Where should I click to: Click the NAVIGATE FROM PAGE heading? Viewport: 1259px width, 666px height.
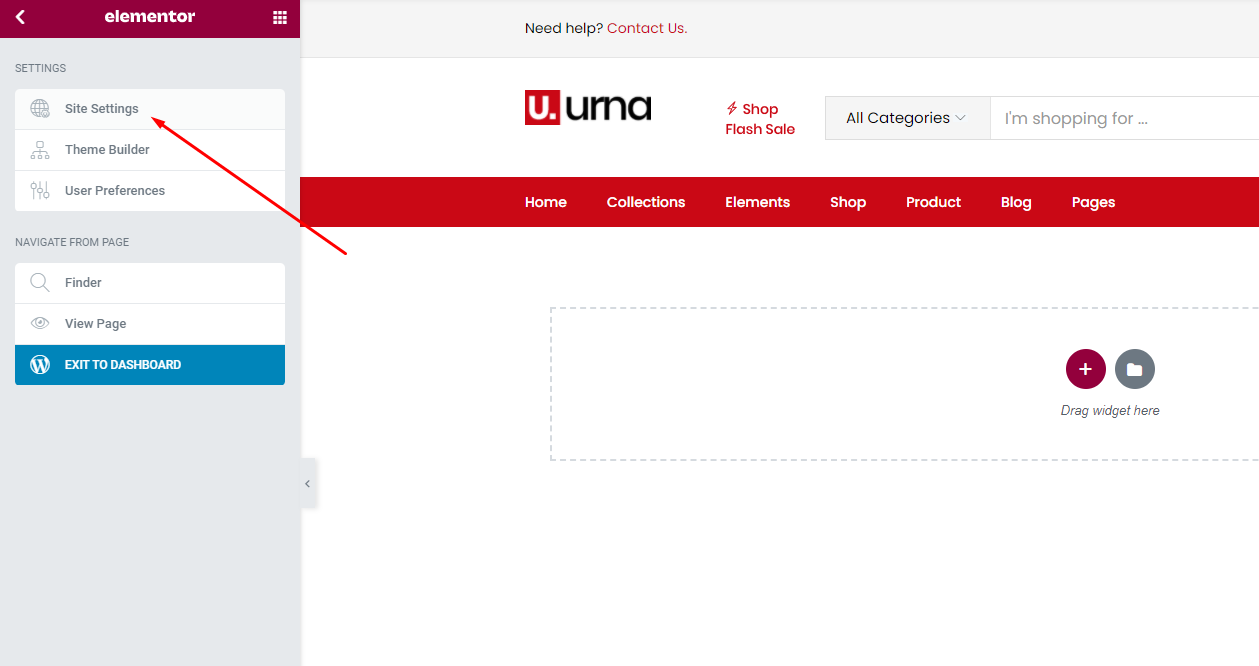(72, 242)
